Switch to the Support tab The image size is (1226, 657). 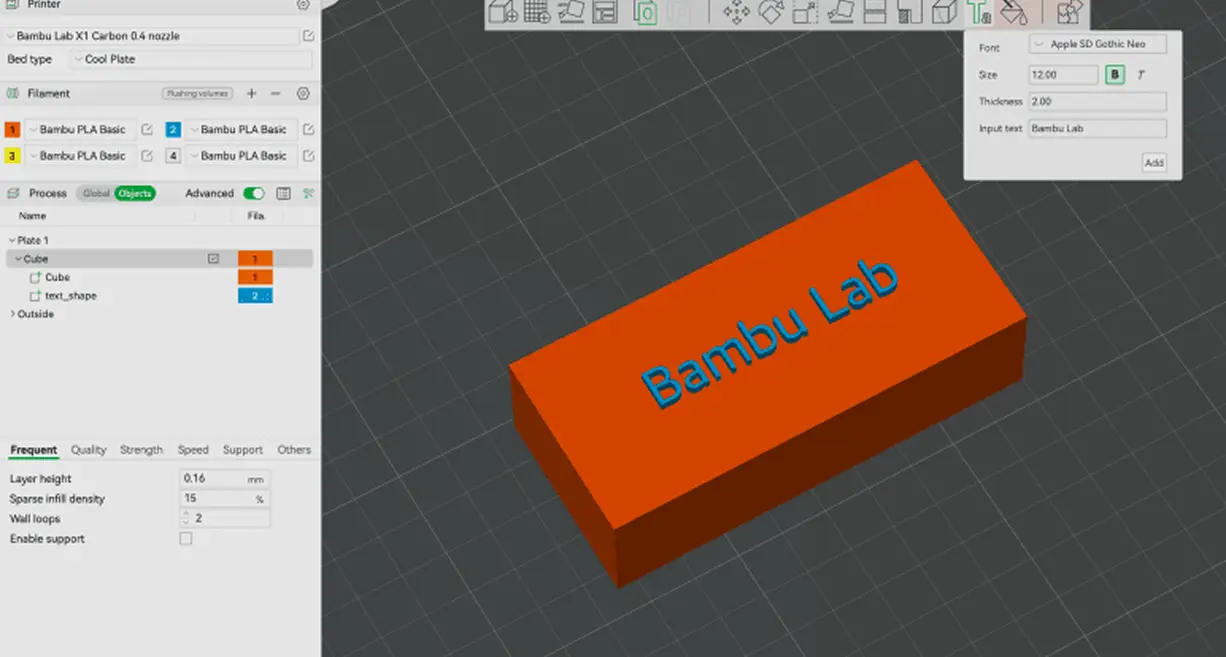(243, 450)
